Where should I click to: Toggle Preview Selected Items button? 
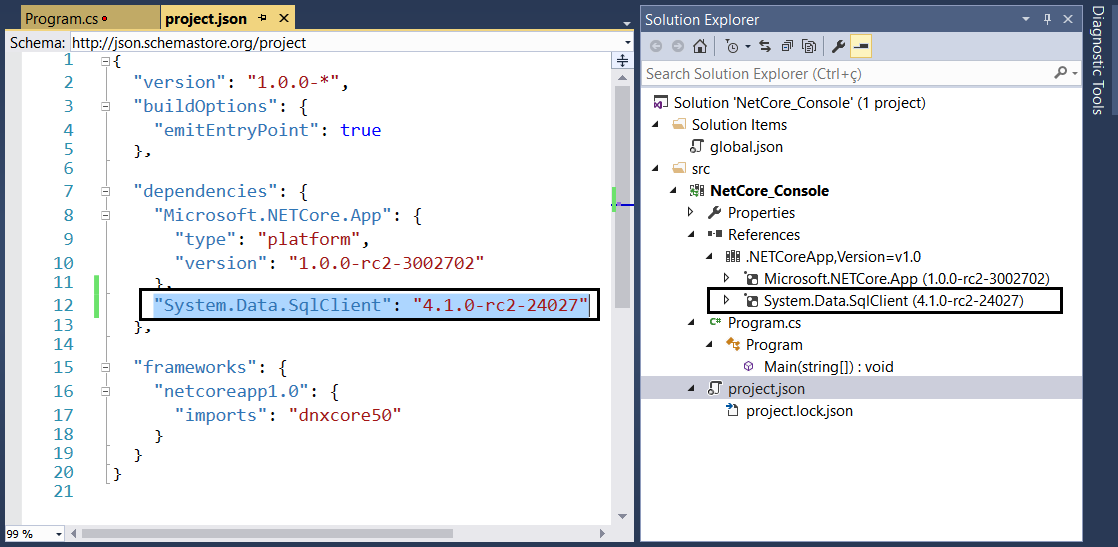coord(861,46)
